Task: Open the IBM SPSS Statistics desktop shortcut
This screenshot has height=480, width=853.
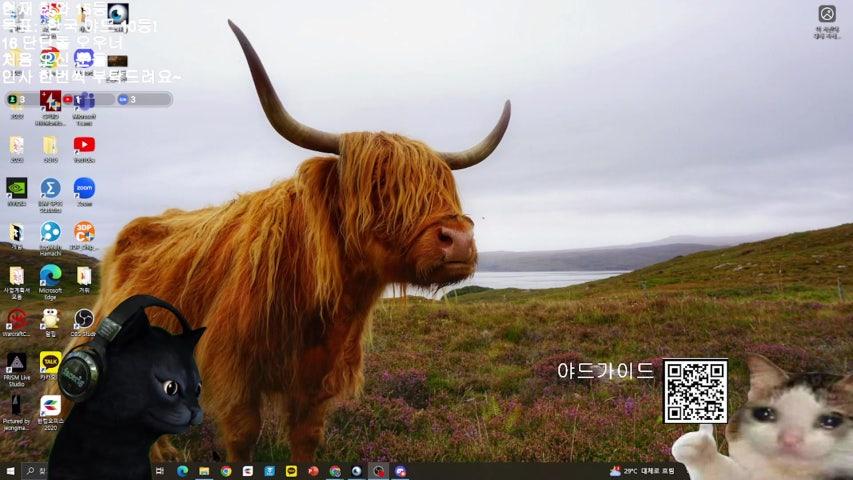Action: click(x=50, y=195)
